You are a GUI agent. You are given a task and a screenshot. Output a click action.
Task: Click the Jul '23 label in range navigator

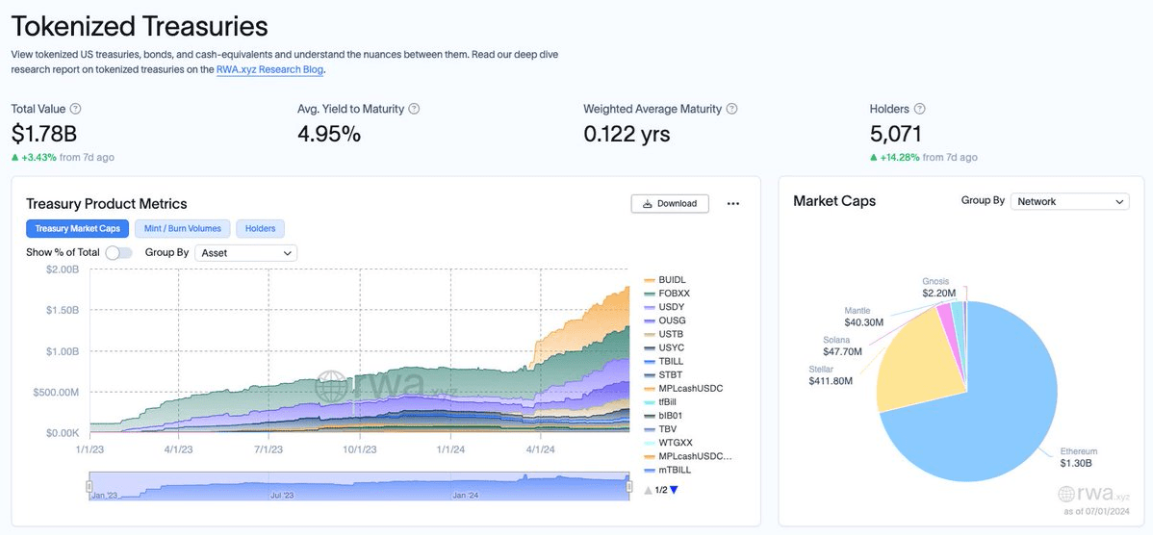282,495
